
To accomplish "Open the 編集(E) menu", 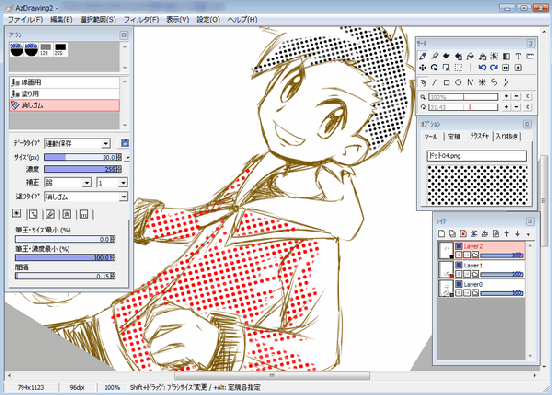I will pyautogui.click(x=61, y=20).
